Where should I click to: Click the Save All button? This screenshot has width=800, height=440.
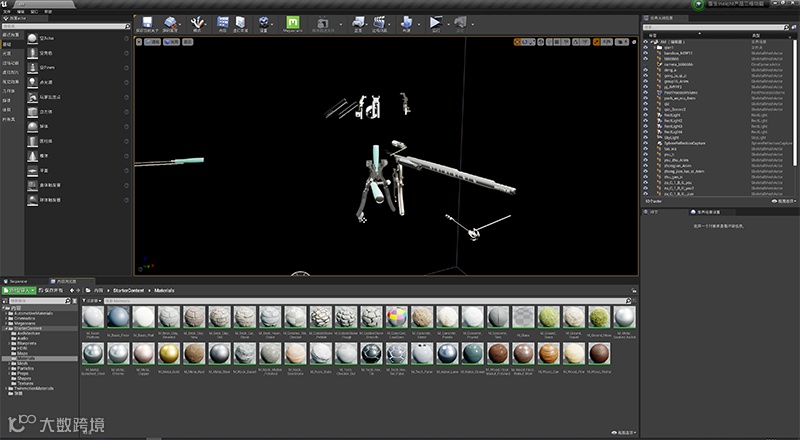click(x=51, y=290)
